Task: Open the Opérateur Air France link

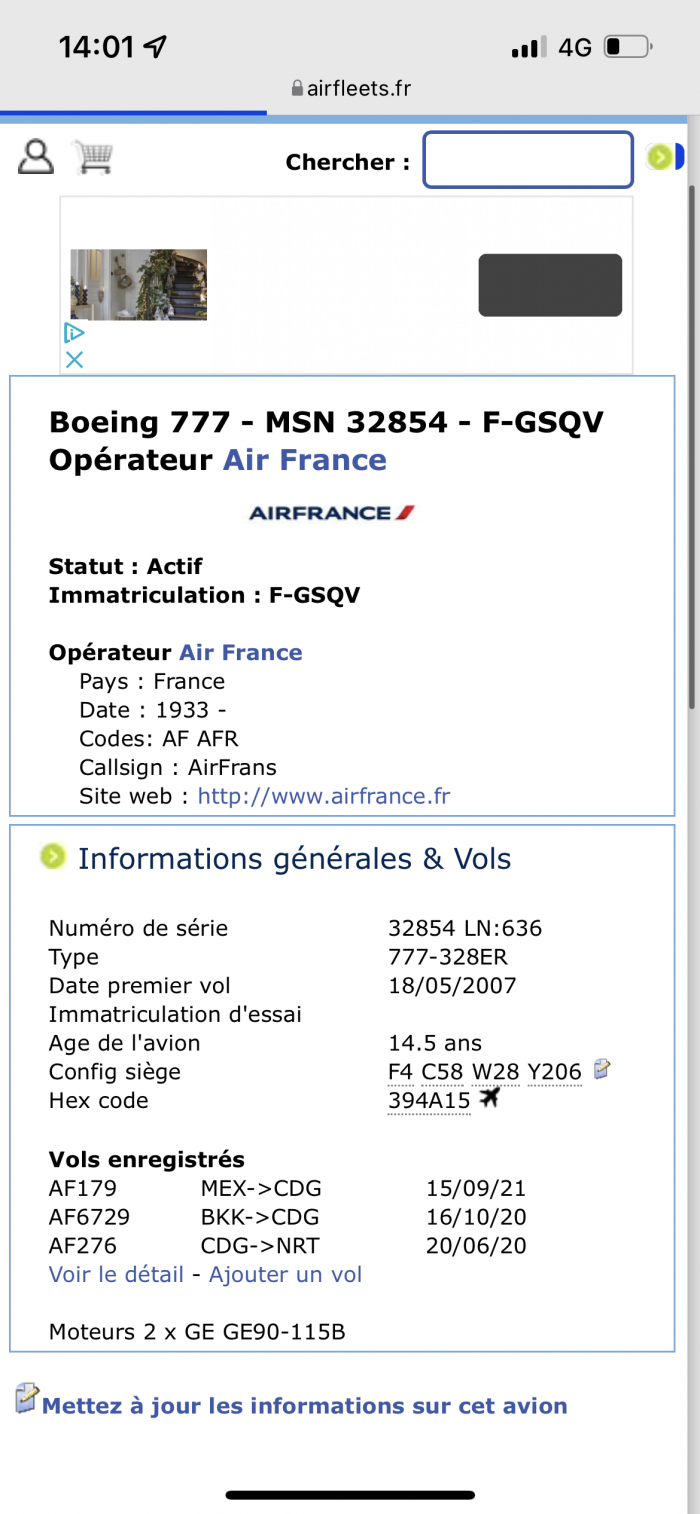Action: click(x=240, y=653)
